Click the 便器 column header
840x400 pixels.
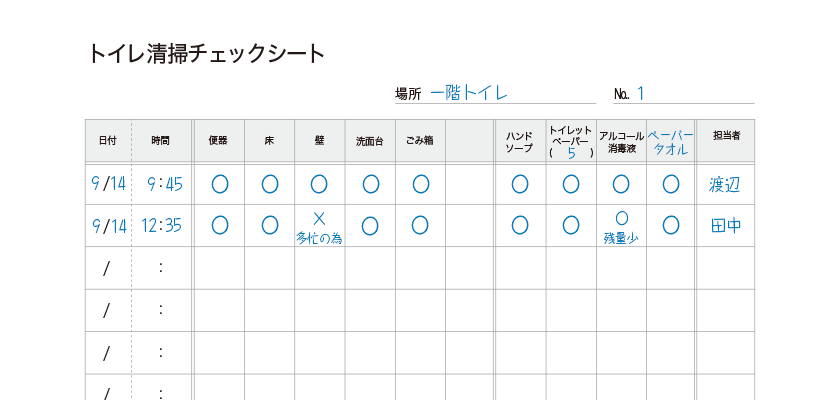pos(218,141)
